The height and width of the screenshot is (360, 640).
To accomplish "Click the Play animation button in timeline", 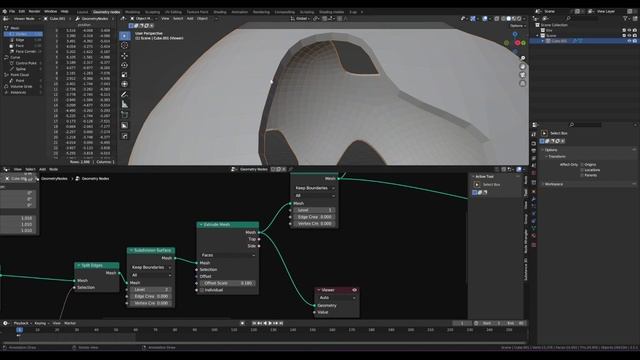I will 270,323.
